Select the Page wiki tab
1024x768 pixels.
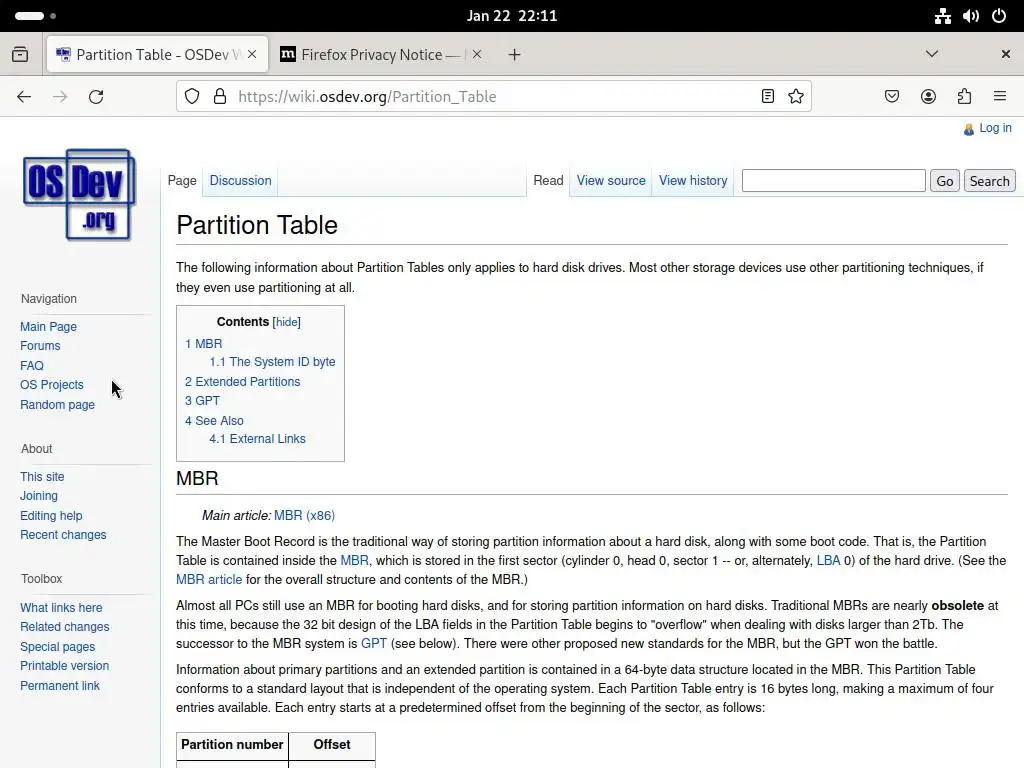[182, 180]
